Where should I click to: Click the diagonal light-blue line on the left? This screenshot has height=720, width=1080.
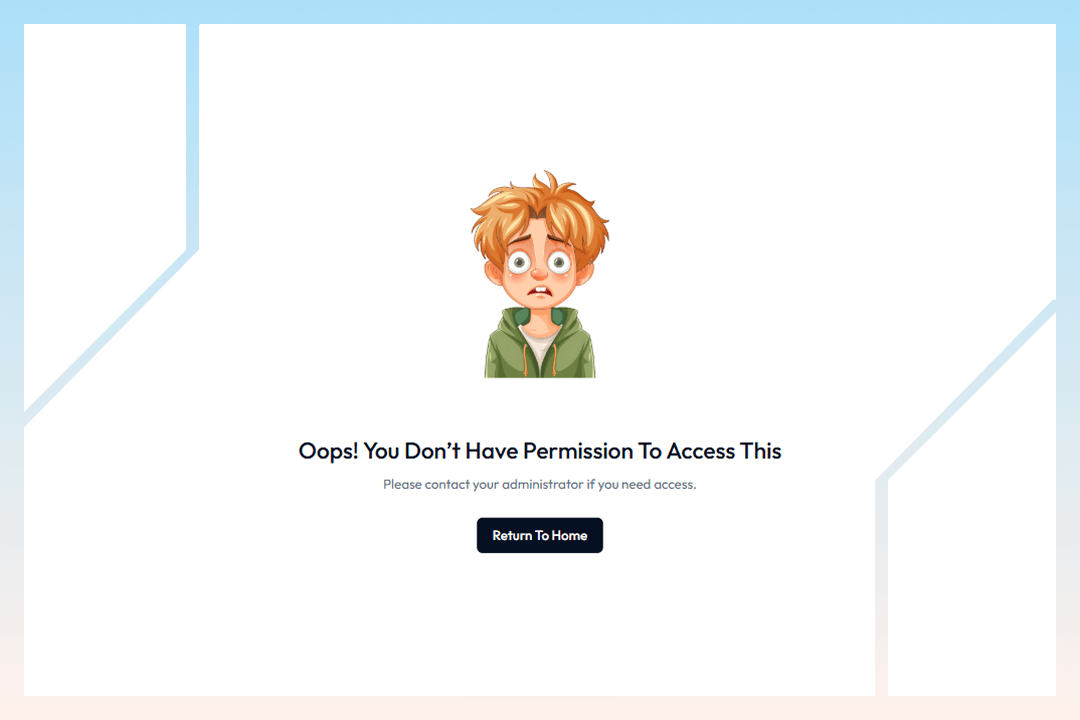[110, 338]
